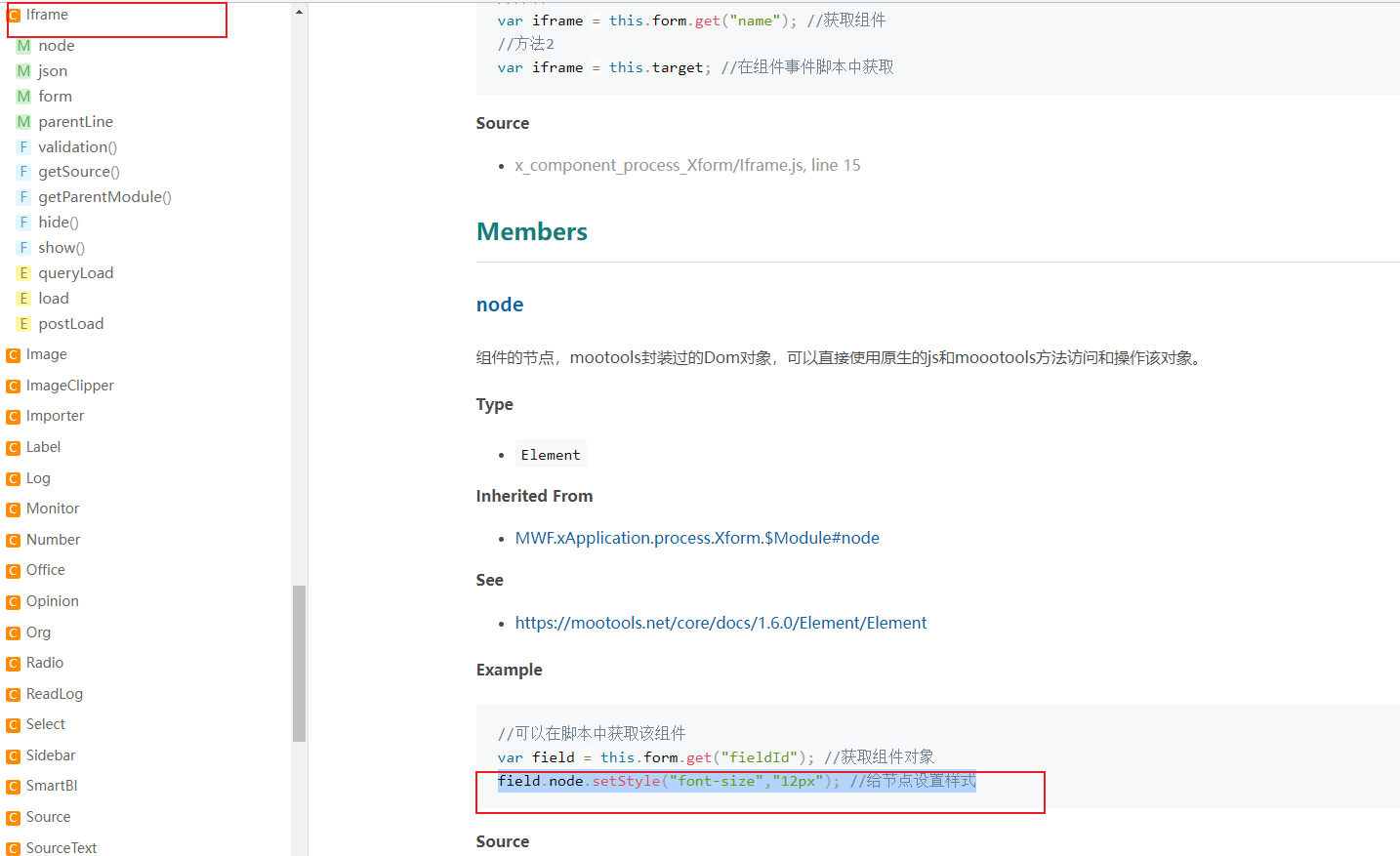Open the Number class page
The image size is (1400, 856).
(54, 540)
